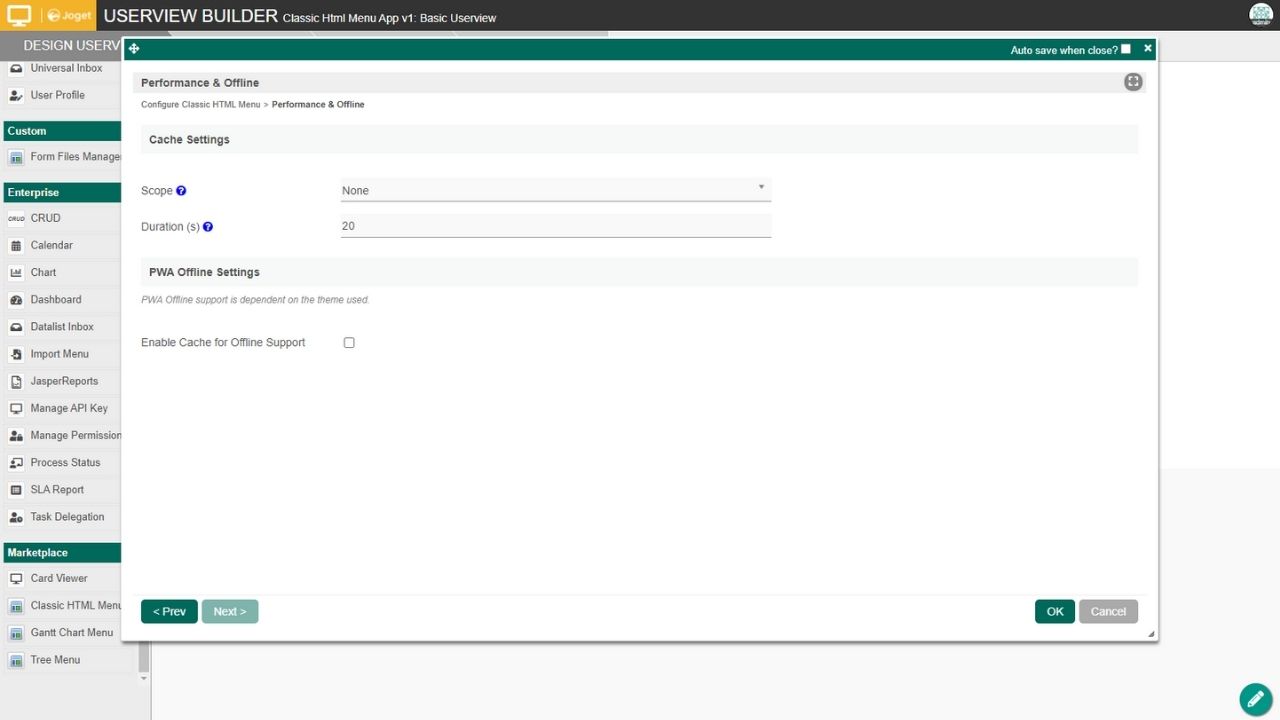Click the Duration help question mark icon
1280x720 pixels.
coord(208,227)
